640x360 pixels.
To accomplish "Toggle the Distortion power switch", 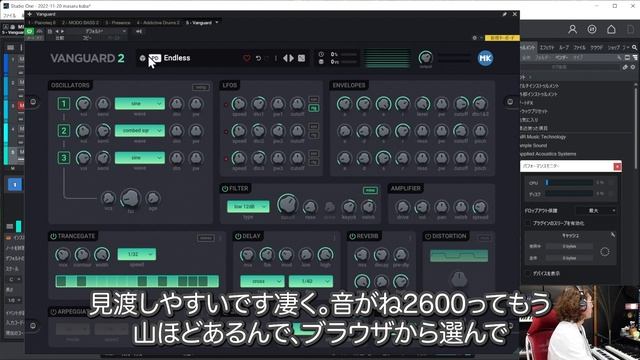I will [428, 236].
